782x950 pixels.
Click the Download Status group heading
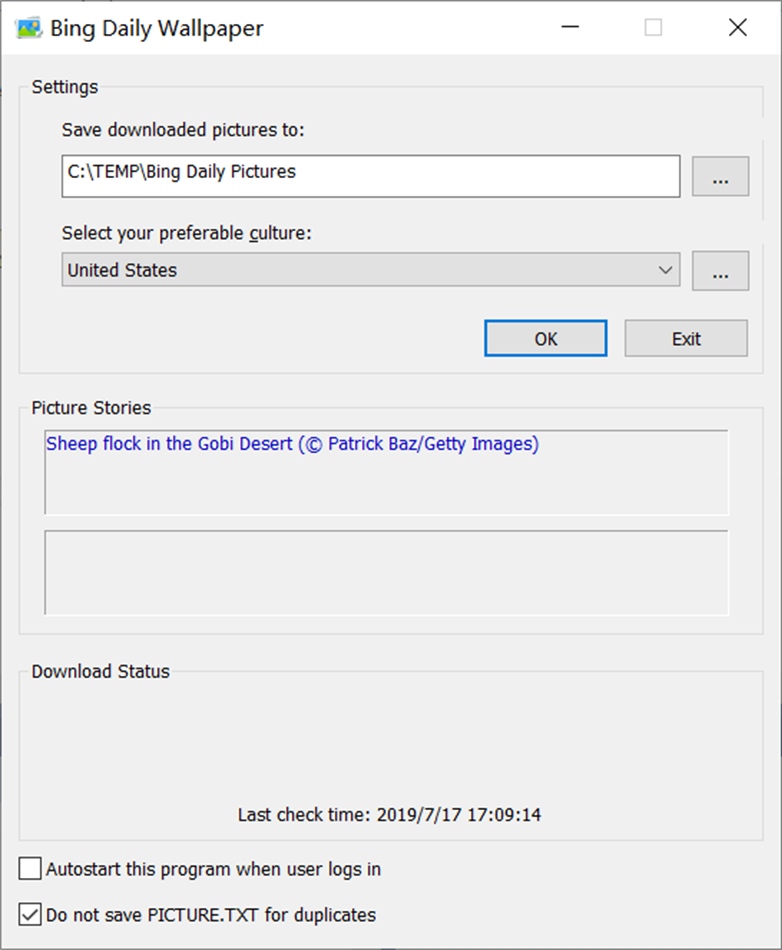(100, 671)
